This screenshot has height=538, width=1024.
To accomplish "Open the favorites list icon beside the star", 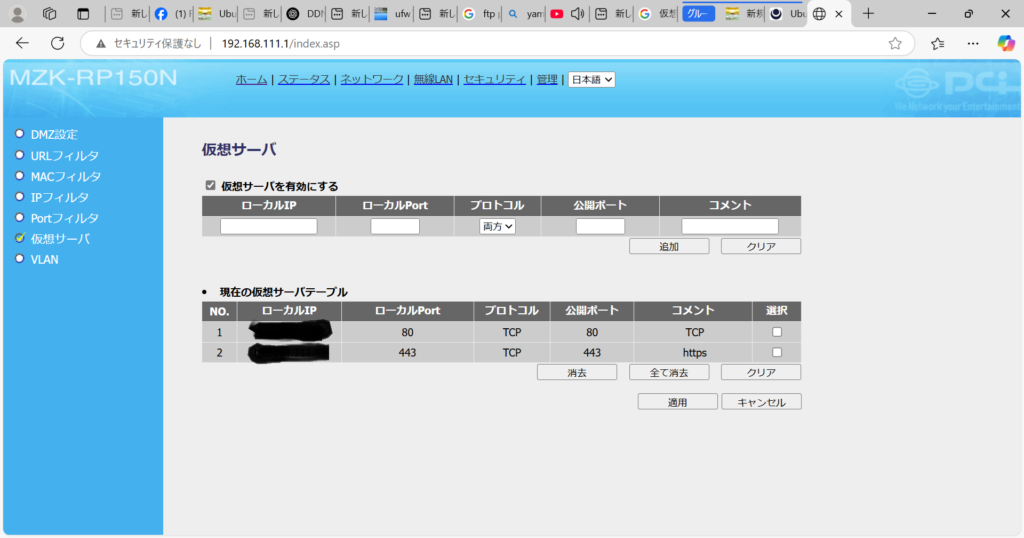I will (x=937, y=44).
